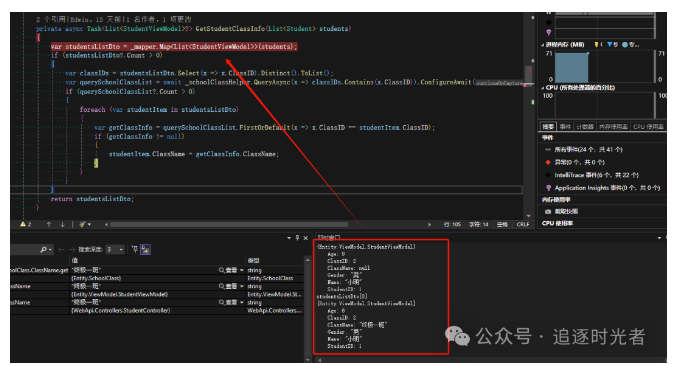
Task: Open the Application Insights events link
Action: [x=607, y=188]
